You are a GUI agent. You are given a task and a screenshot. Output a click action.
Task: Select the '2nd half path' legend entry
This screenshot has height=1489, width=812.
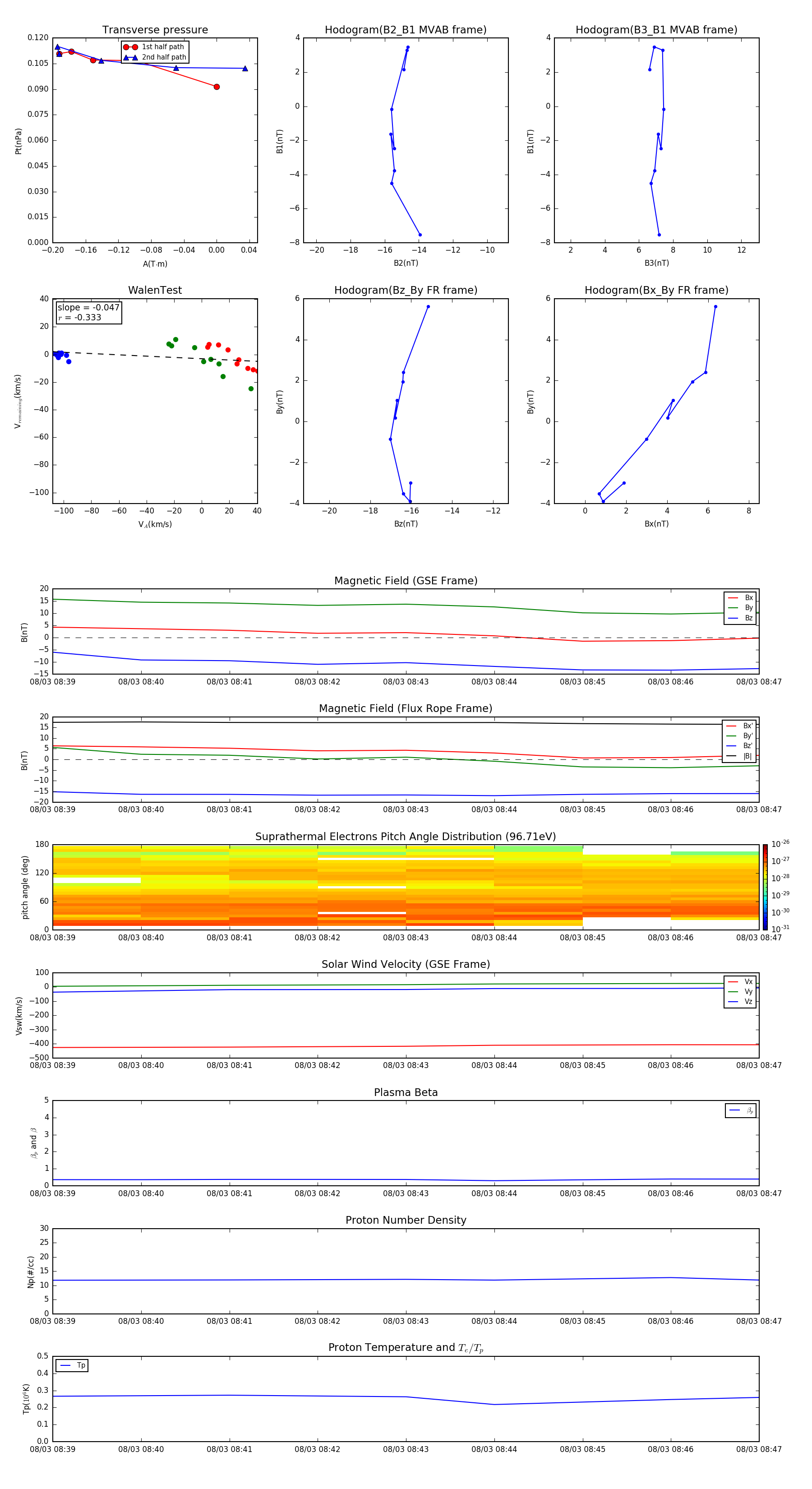click(x=155, y=57)
